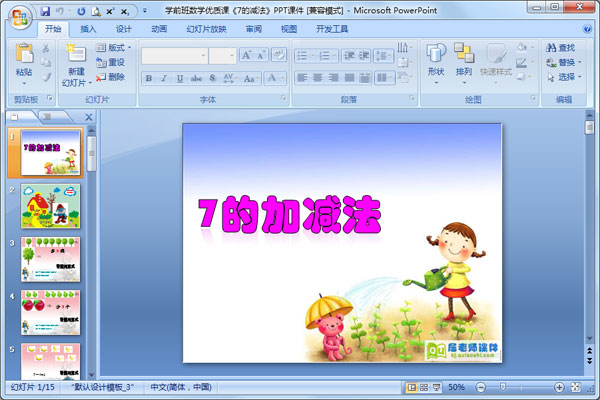
Task: Click the Redo/Repeat icon
Action: click(81, 11)
